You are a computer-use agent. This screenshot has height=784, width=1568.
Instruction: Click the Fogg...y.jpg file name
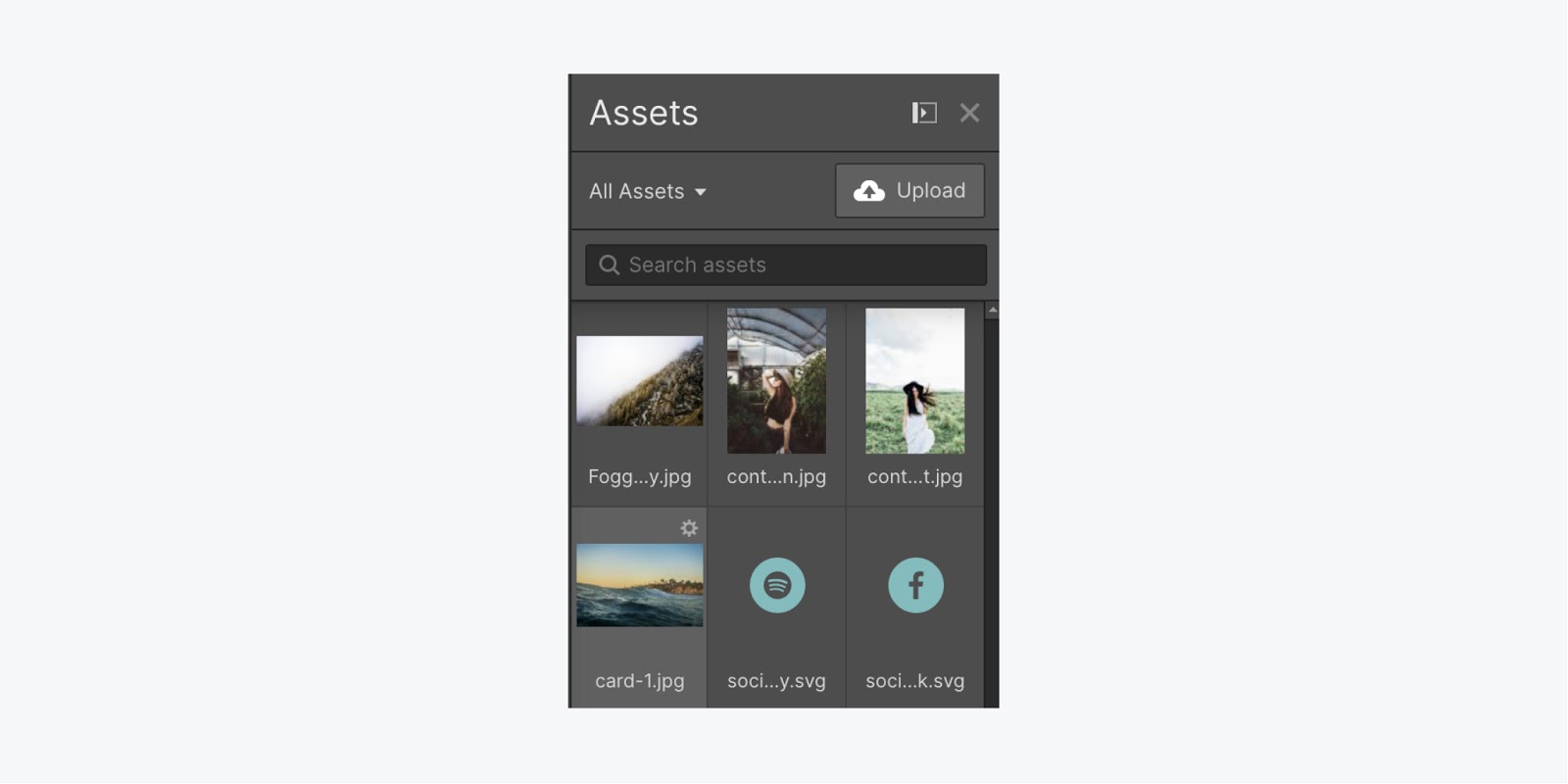coord(639,477)
